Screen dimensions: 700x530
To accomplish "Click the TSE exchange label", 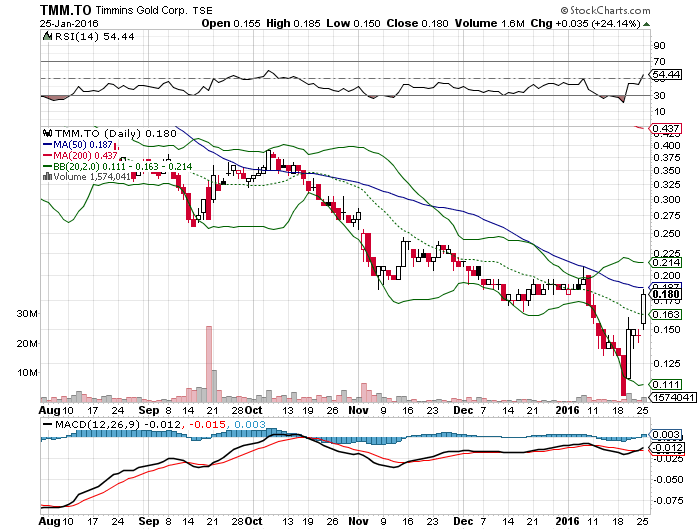I will 202,10.
